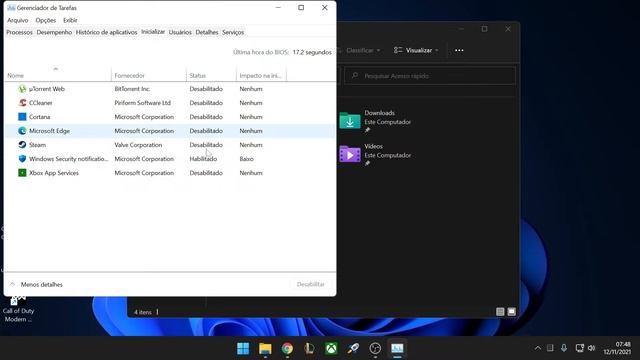Switch to the Usuários tab
This screenshot has width=640, height=360.
[180, 32]
